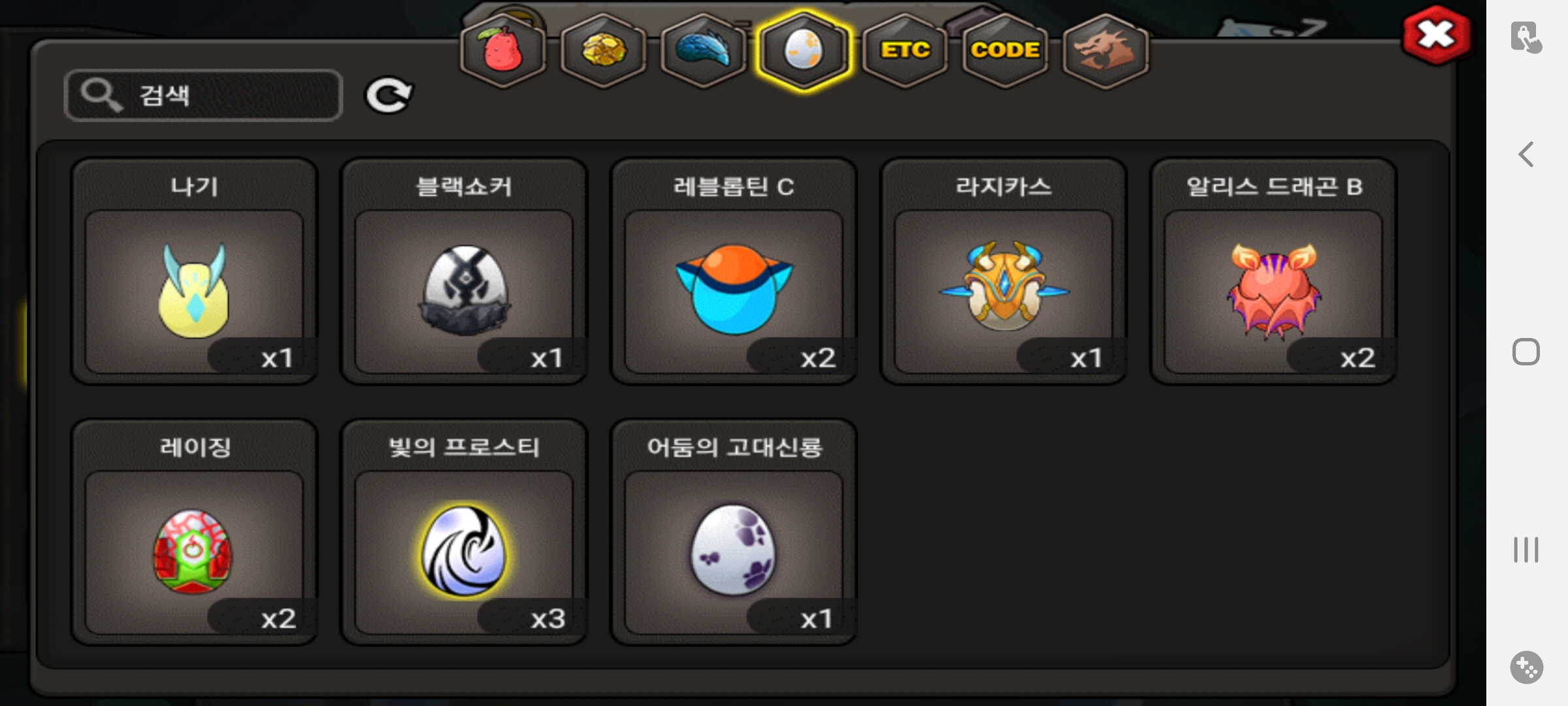
Task: Click the refresh arrow icon
Action: pos(388,95)
